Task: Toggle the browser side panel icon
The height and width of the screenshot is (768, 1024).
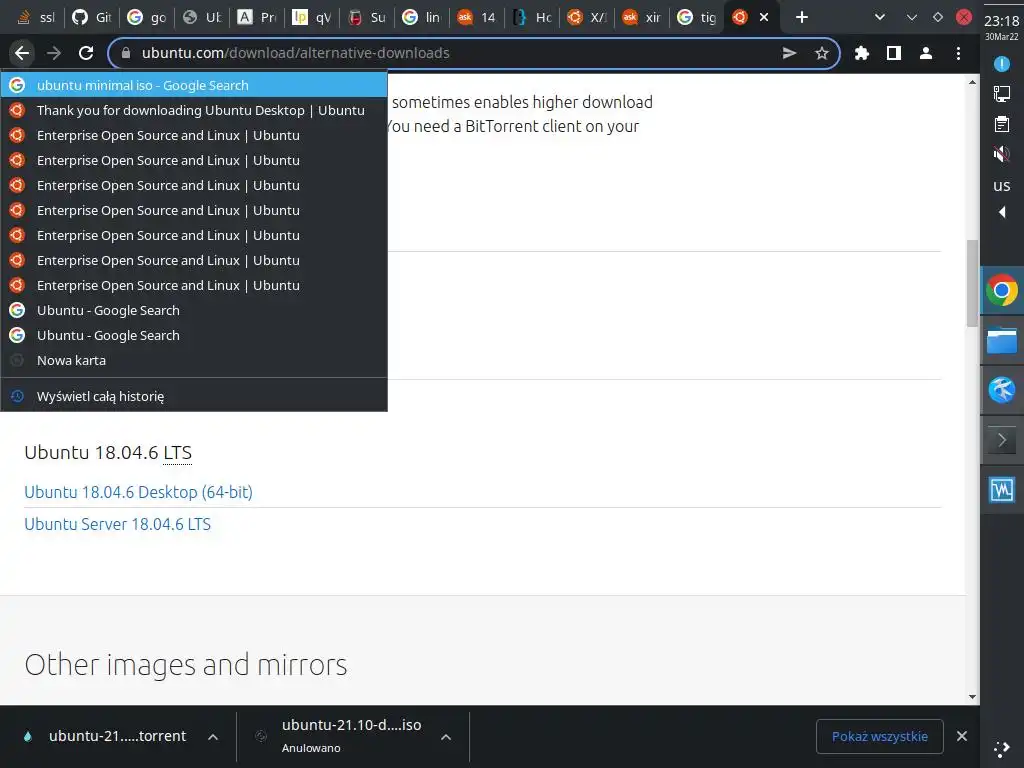Action: 894,53
